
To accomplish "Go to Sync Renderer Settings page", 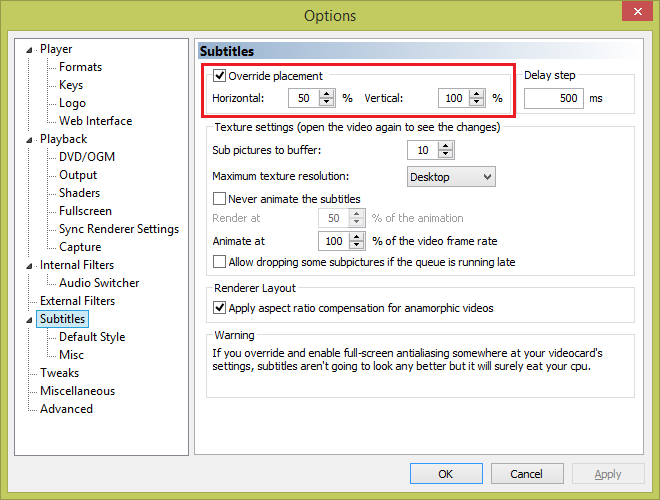I will pos(118,229).
